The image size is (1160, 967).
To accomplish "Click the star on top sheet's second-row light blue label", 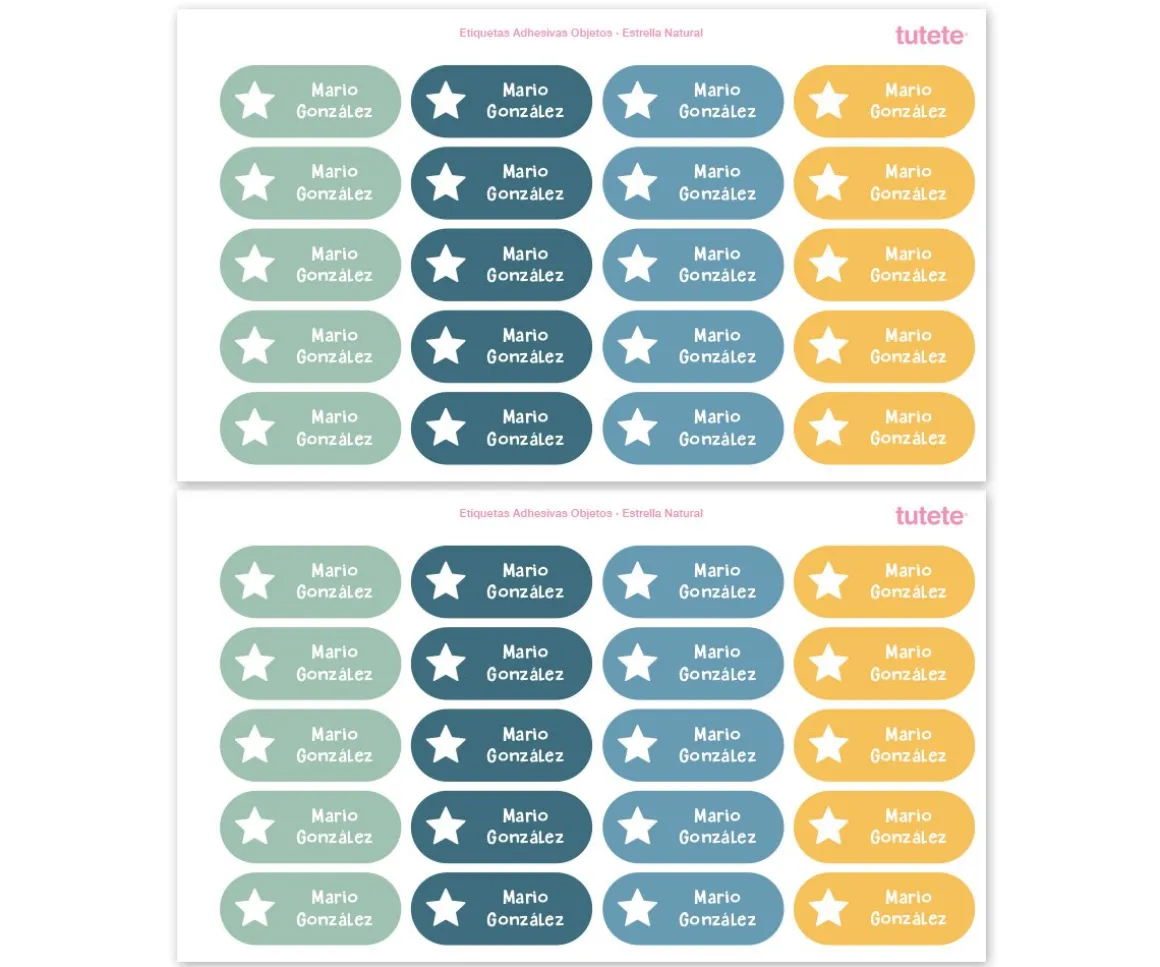I will 637,183.
